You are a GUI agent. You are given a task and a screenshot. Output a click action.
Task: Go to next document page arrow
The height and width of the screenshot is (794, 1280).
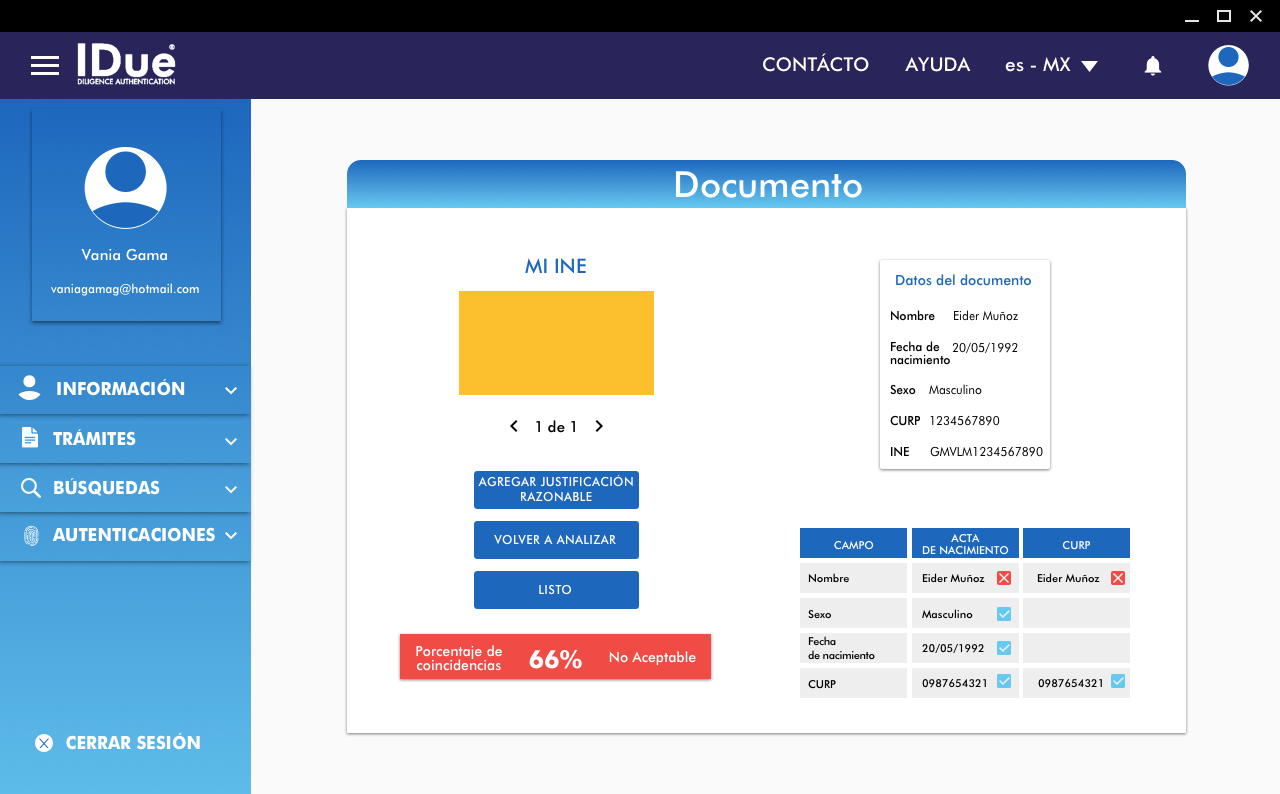pos(599,427)
